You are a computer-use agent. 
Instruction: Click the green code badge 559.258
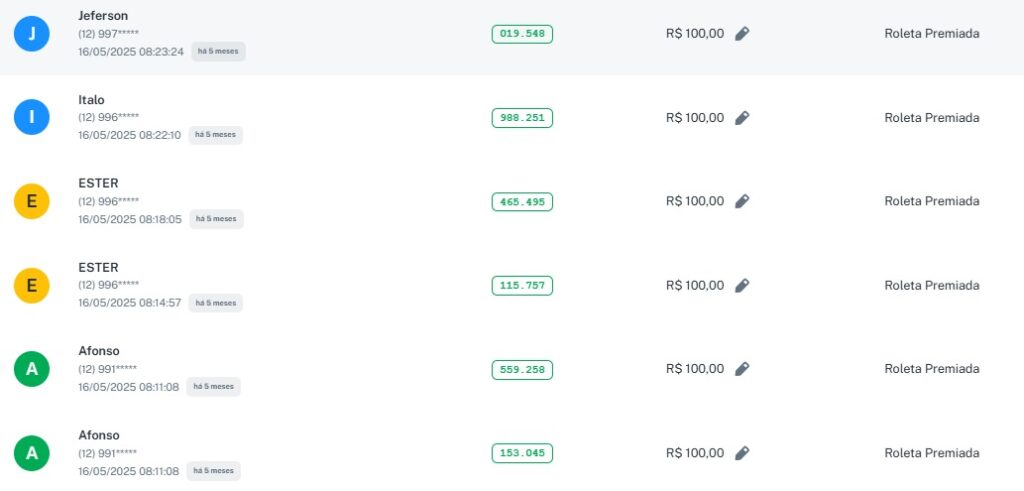point(522,370)
